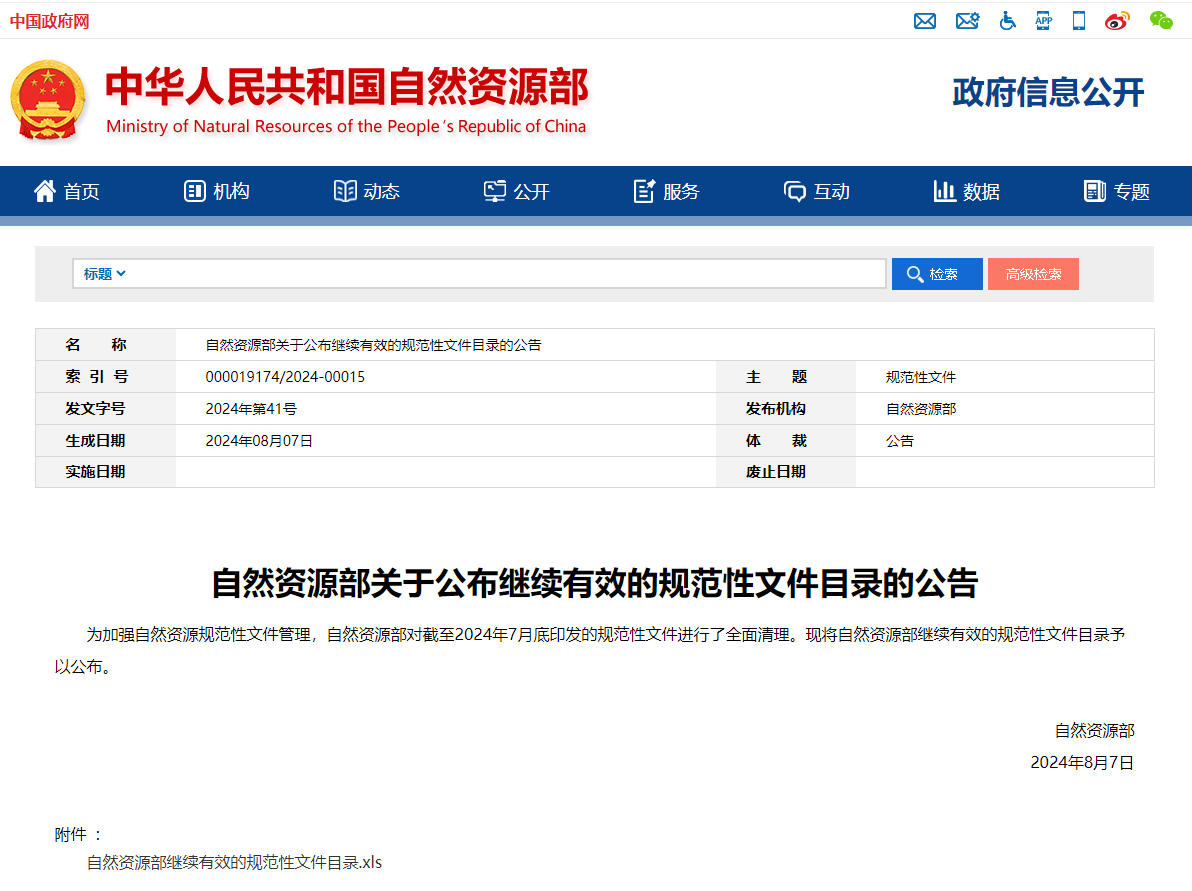Open the mail subscription icon

pos(967,20)
